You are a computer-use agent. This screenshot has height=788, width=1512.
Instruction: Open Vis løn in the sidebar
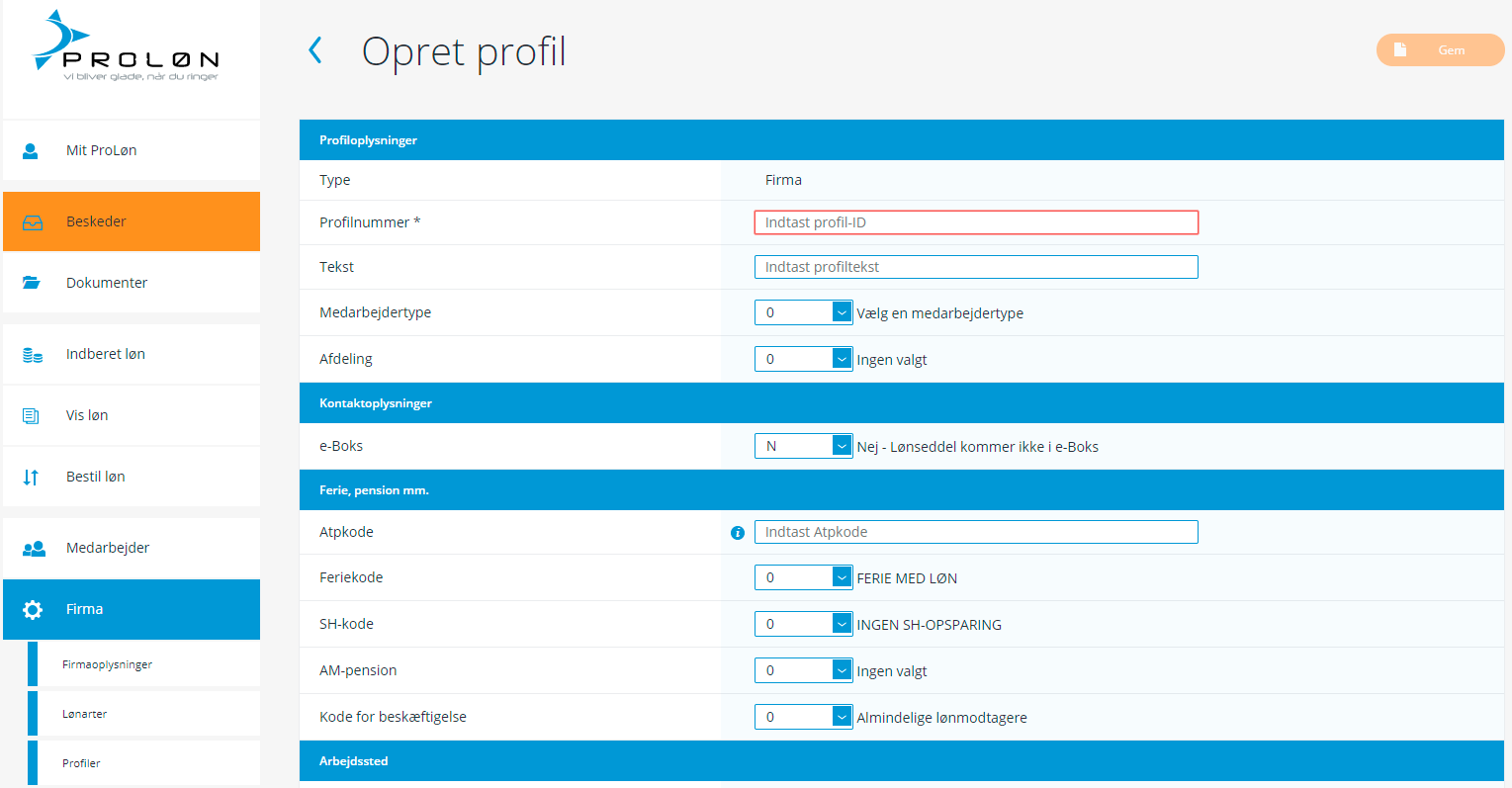pos(87,415)
